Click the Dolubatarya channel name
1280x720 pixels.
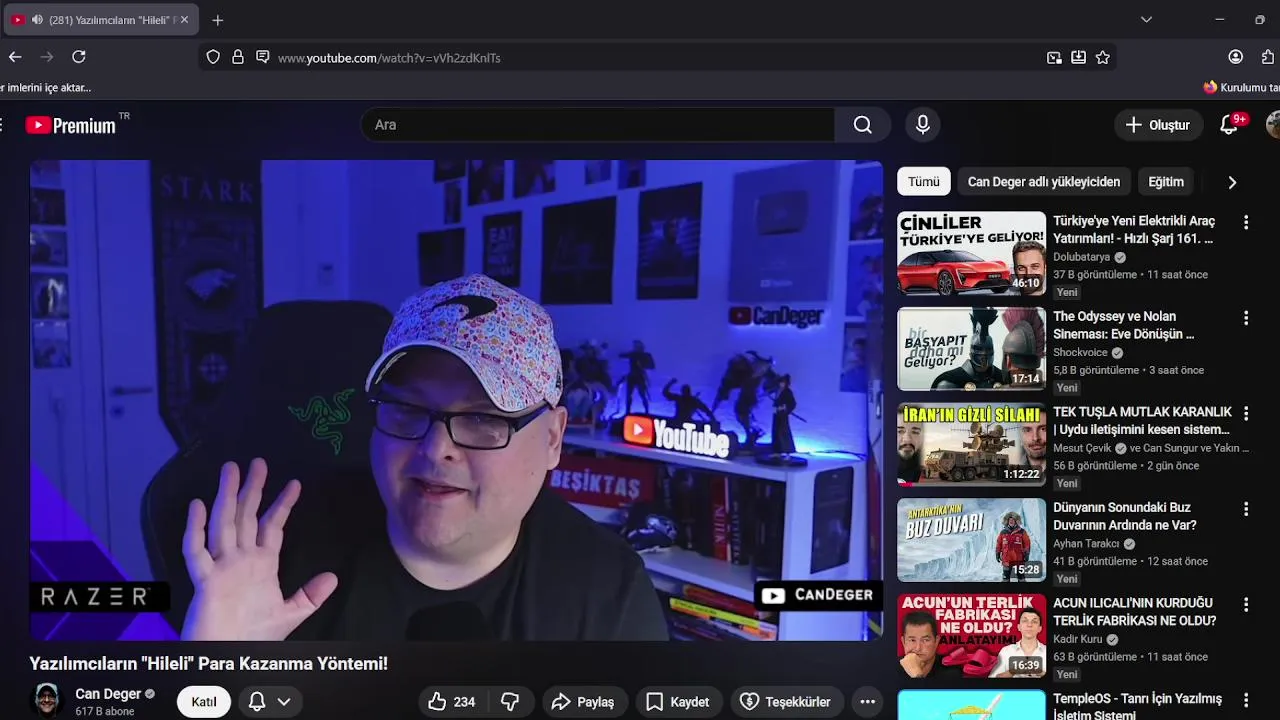coord(1081,257)
